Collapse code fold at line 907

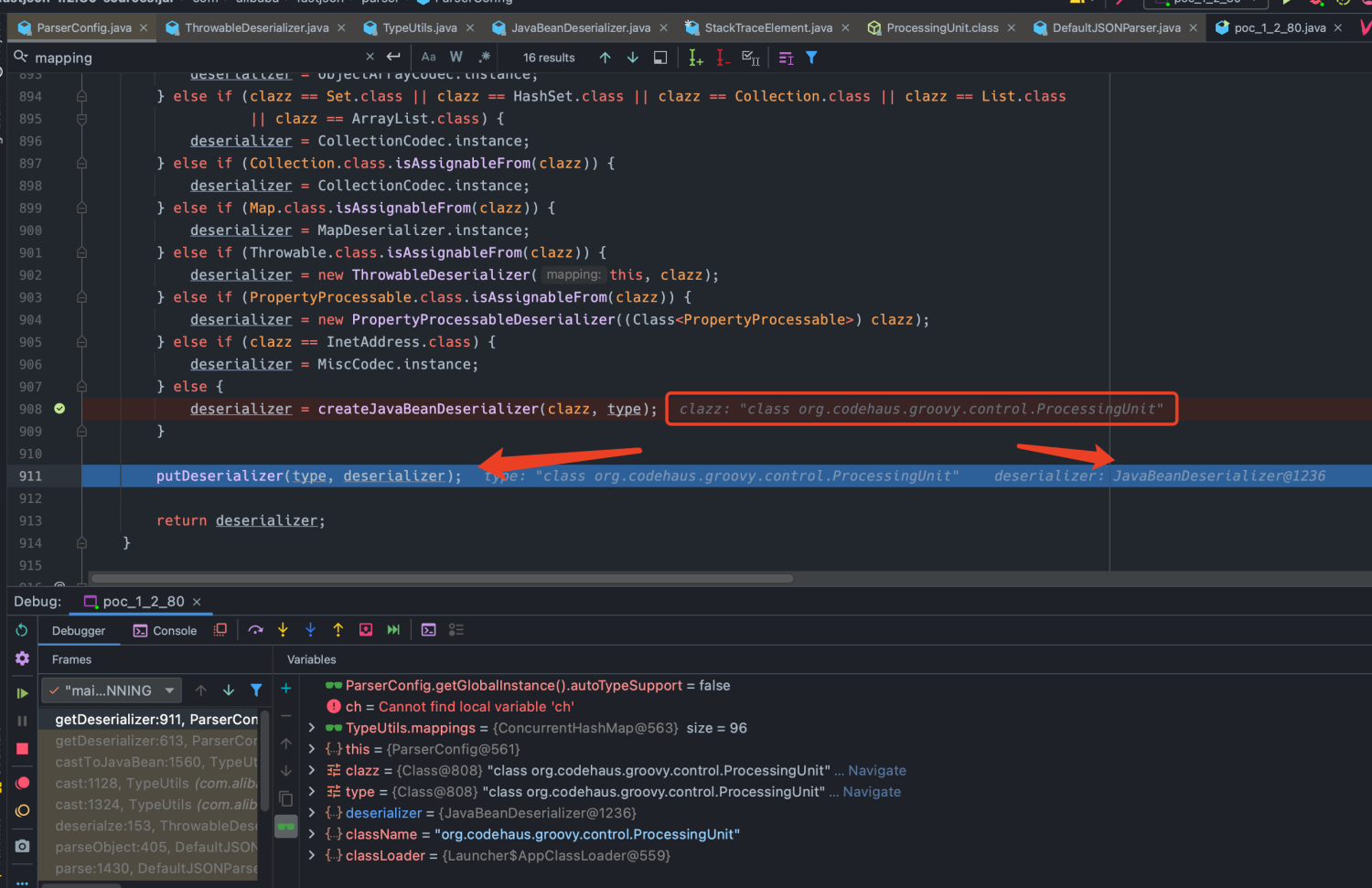[x=81, y=387]
